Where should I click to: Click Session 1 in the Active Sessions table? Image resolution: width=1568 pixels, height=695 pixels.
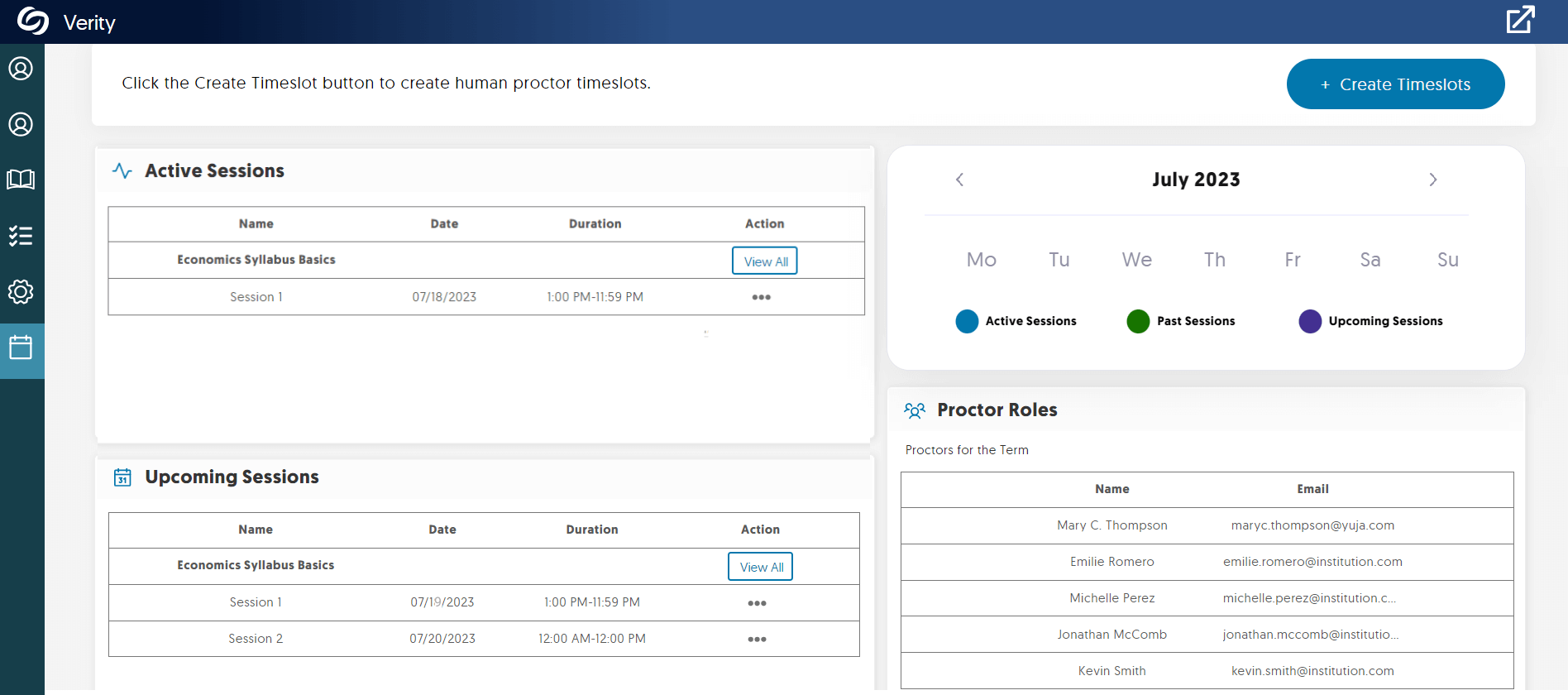click(256, 297)
